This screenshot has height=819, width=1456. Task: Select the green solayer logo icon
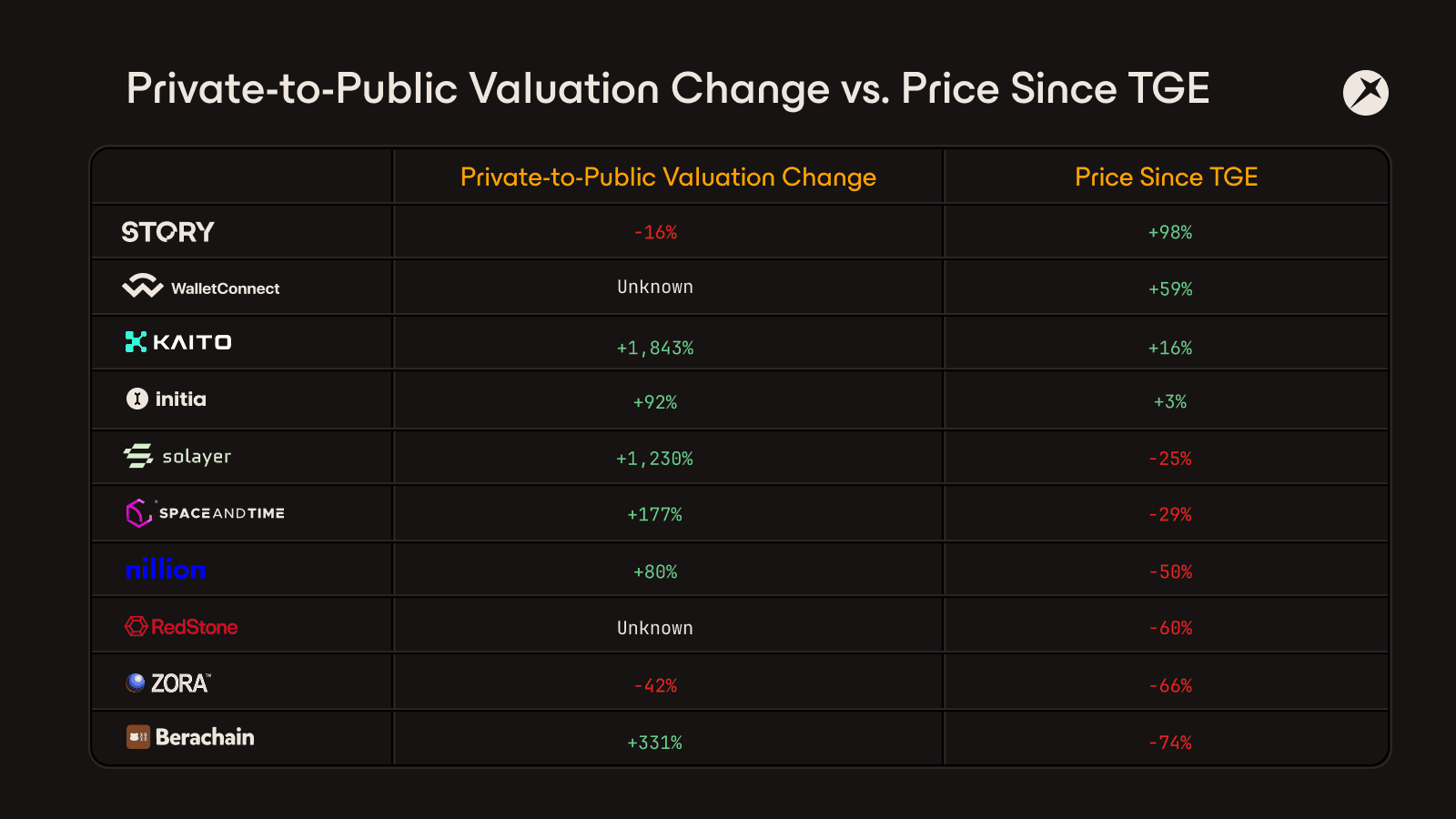tap(138, 456)
